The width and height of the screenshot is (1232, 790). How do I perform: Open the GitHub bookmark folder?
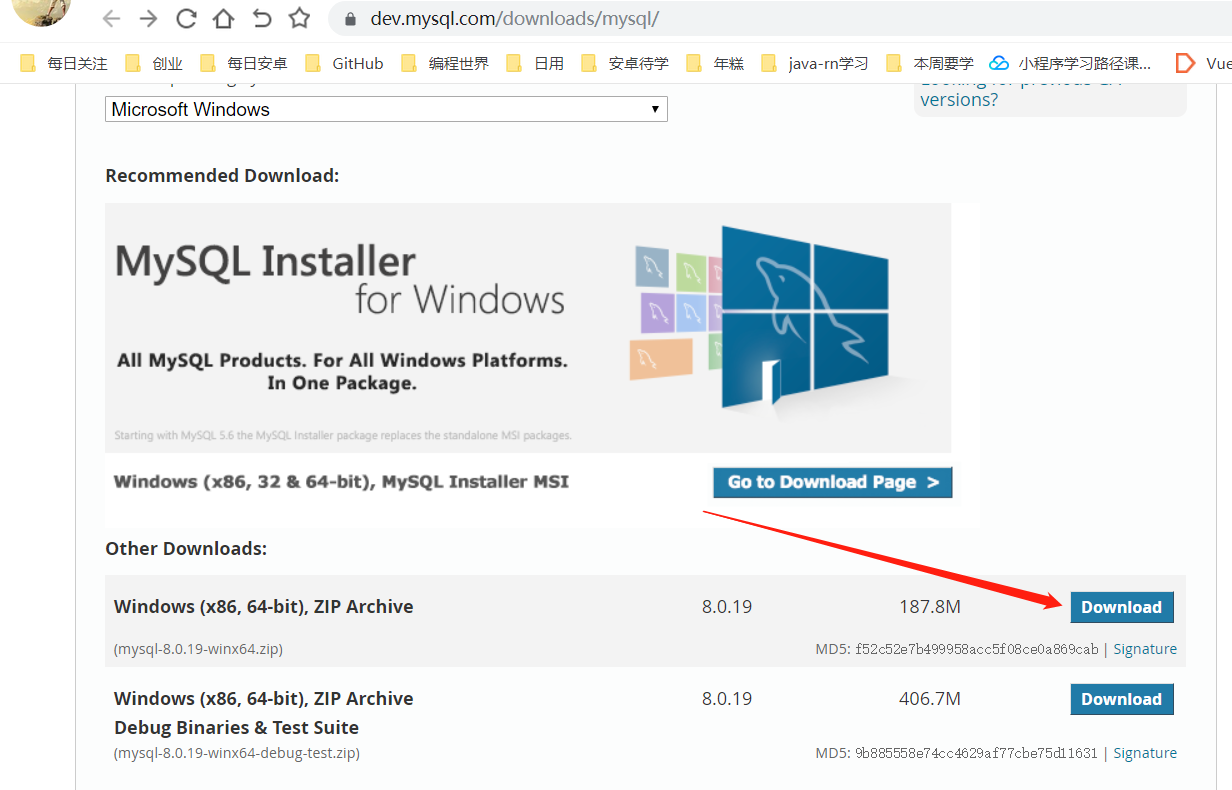pyautogui.click(x=344, y=63)
